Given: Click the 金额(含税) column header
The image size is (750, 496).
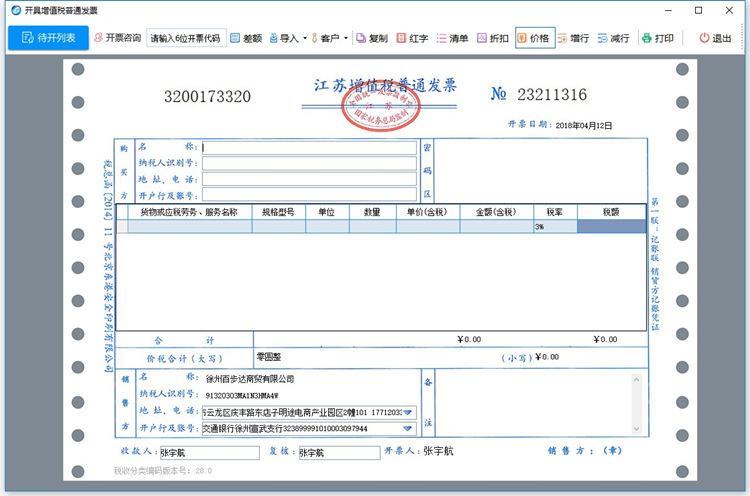Looking at the screenshot, I should 496,212.
